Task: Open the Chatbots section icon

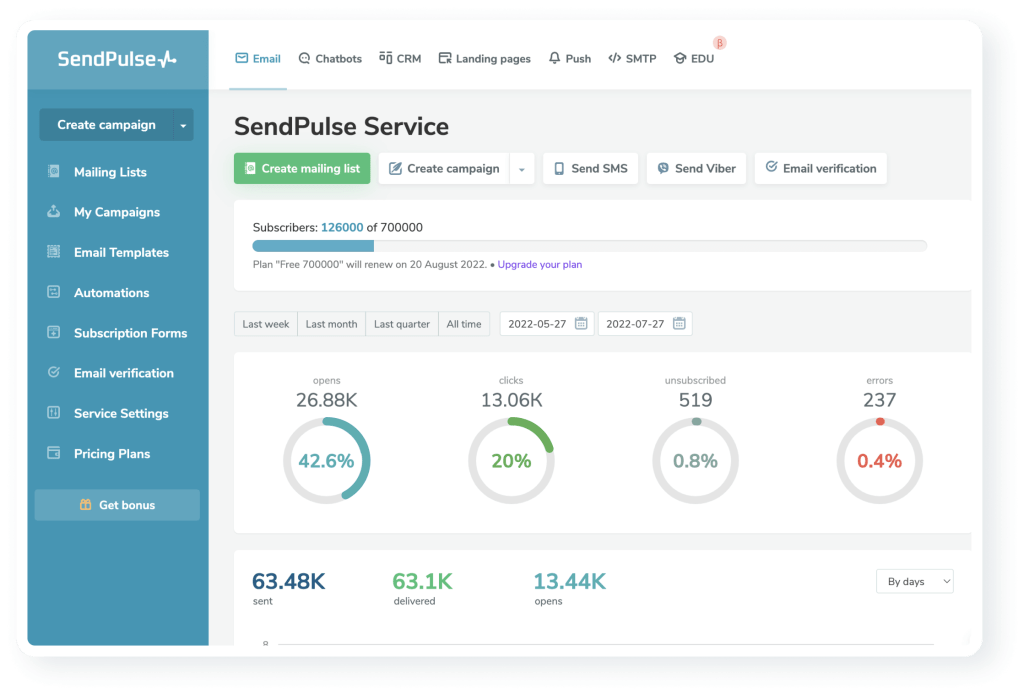Action: click(x=303, y=58)
